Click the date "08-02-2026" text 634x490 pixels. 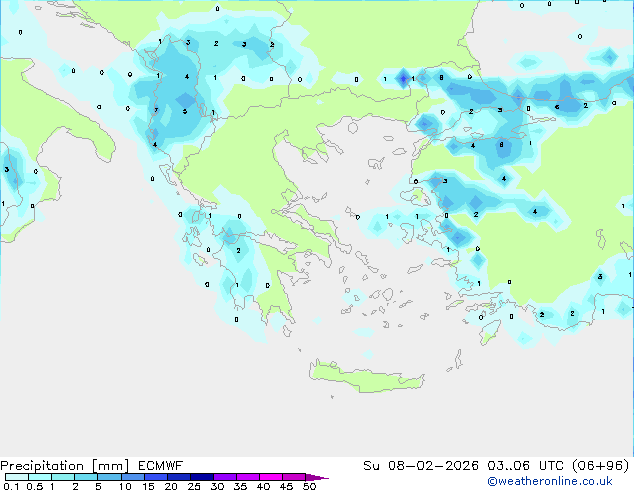(x=433, y=466)
